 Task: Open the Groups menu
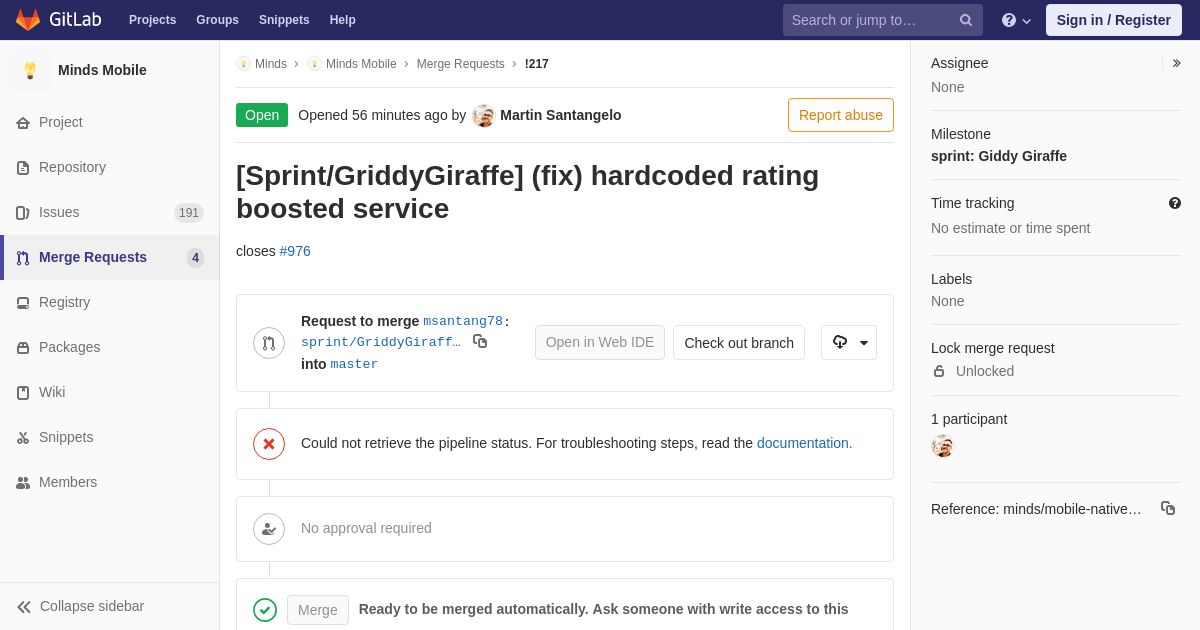click(217, 20)
